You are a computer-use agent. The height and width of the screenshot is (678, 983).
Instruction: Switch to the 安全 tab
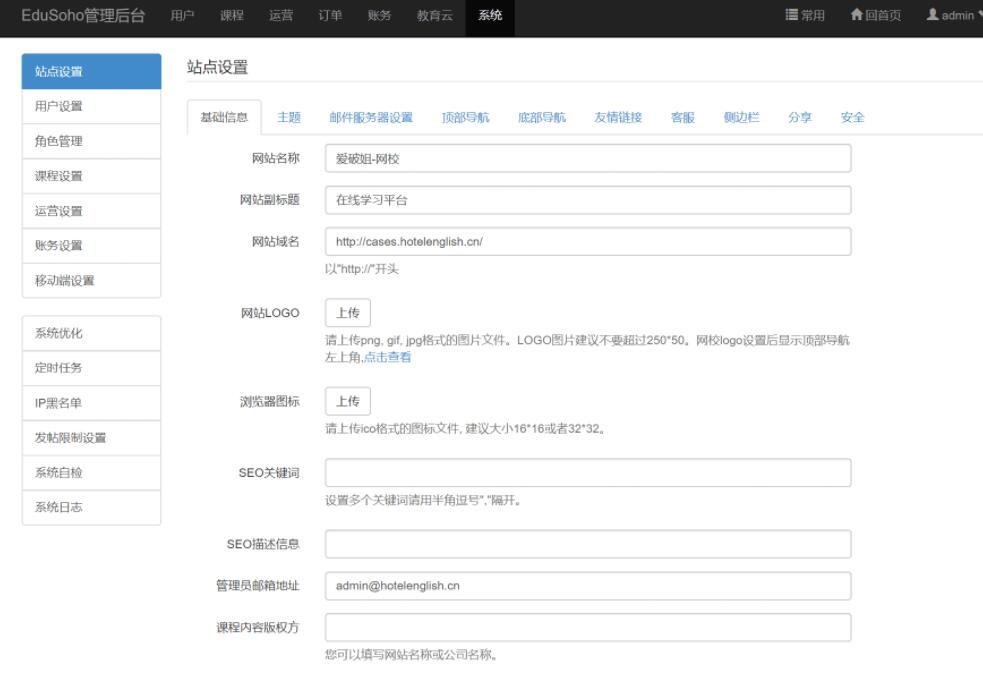pos(852,117)
